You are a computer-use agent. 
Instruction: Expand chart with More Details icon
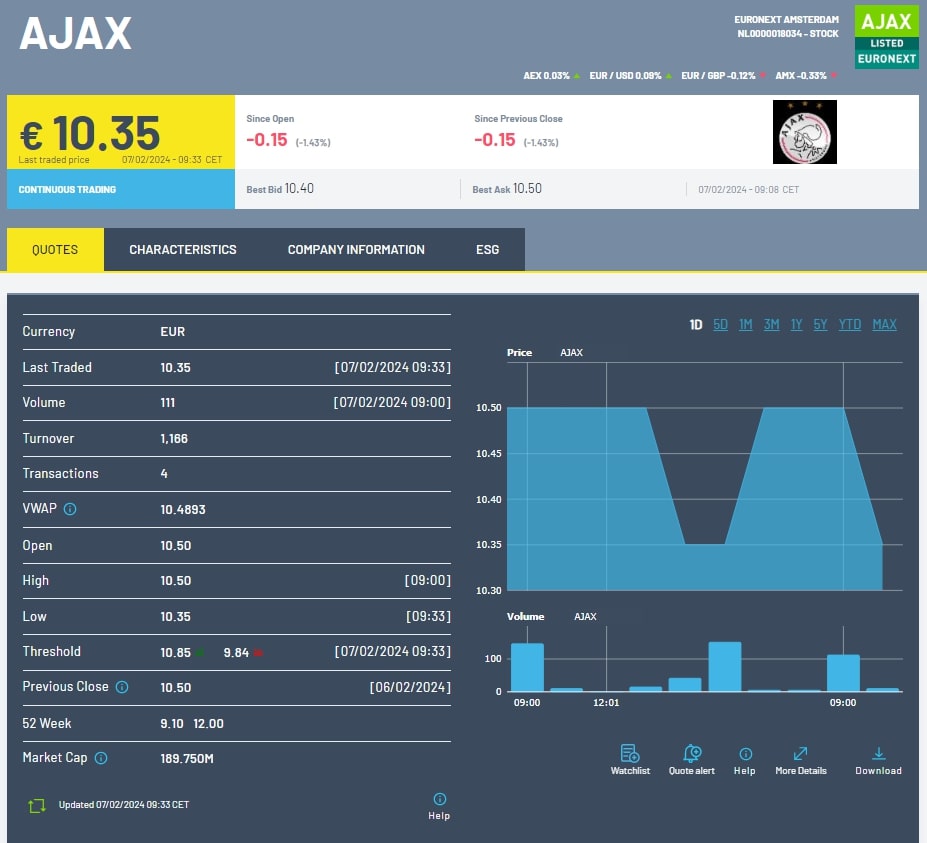coord(800,754)
